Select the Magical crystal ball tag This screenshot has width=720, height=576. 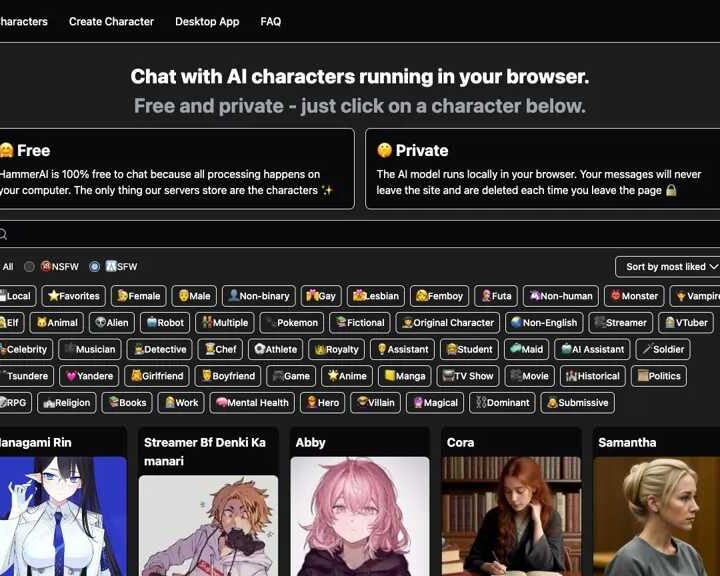(x=435, y=402)
